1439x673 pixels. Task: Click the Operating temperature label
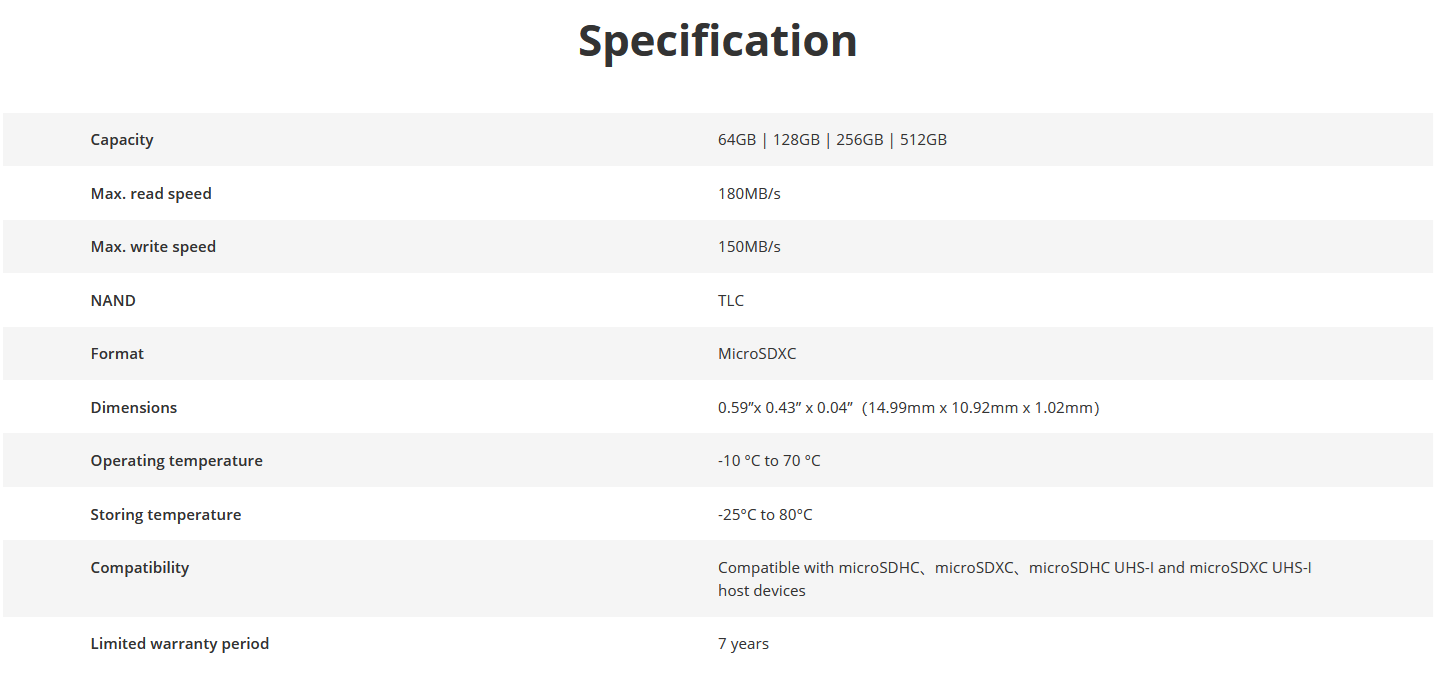click(x=176, y=461)
